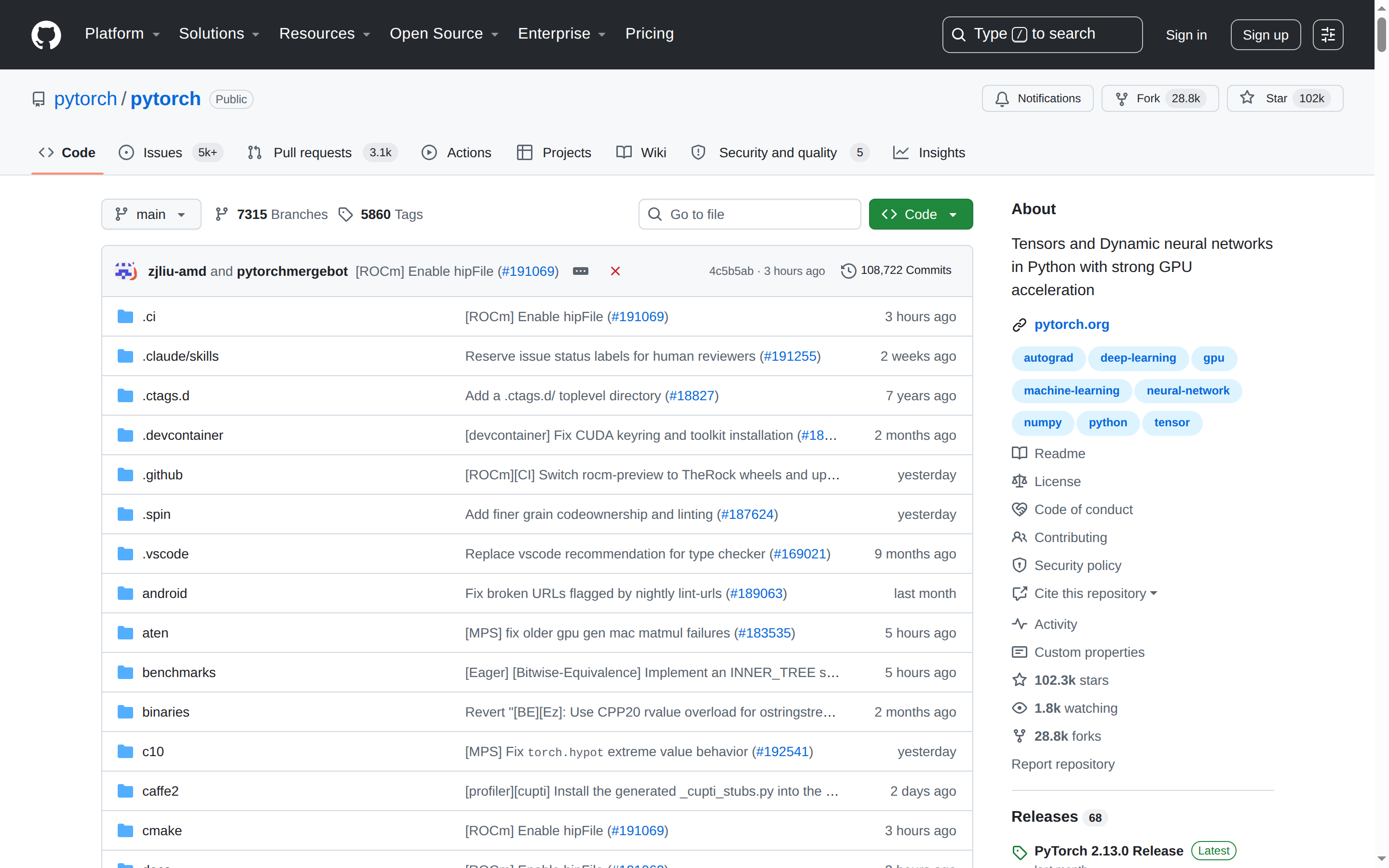Expand the Solutions menu
Screen dimensions: 1389x868
(x=219, y=34)
